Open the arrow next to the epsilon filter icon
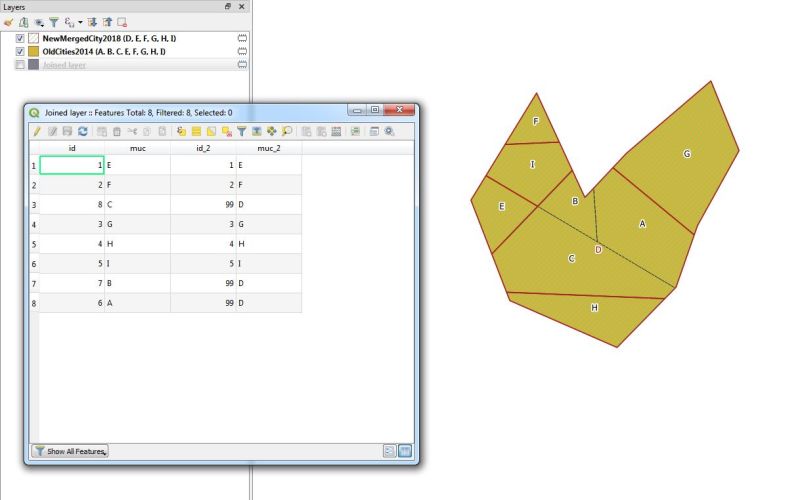Screen dimensions: 800x500 click(x=80, y=22)
